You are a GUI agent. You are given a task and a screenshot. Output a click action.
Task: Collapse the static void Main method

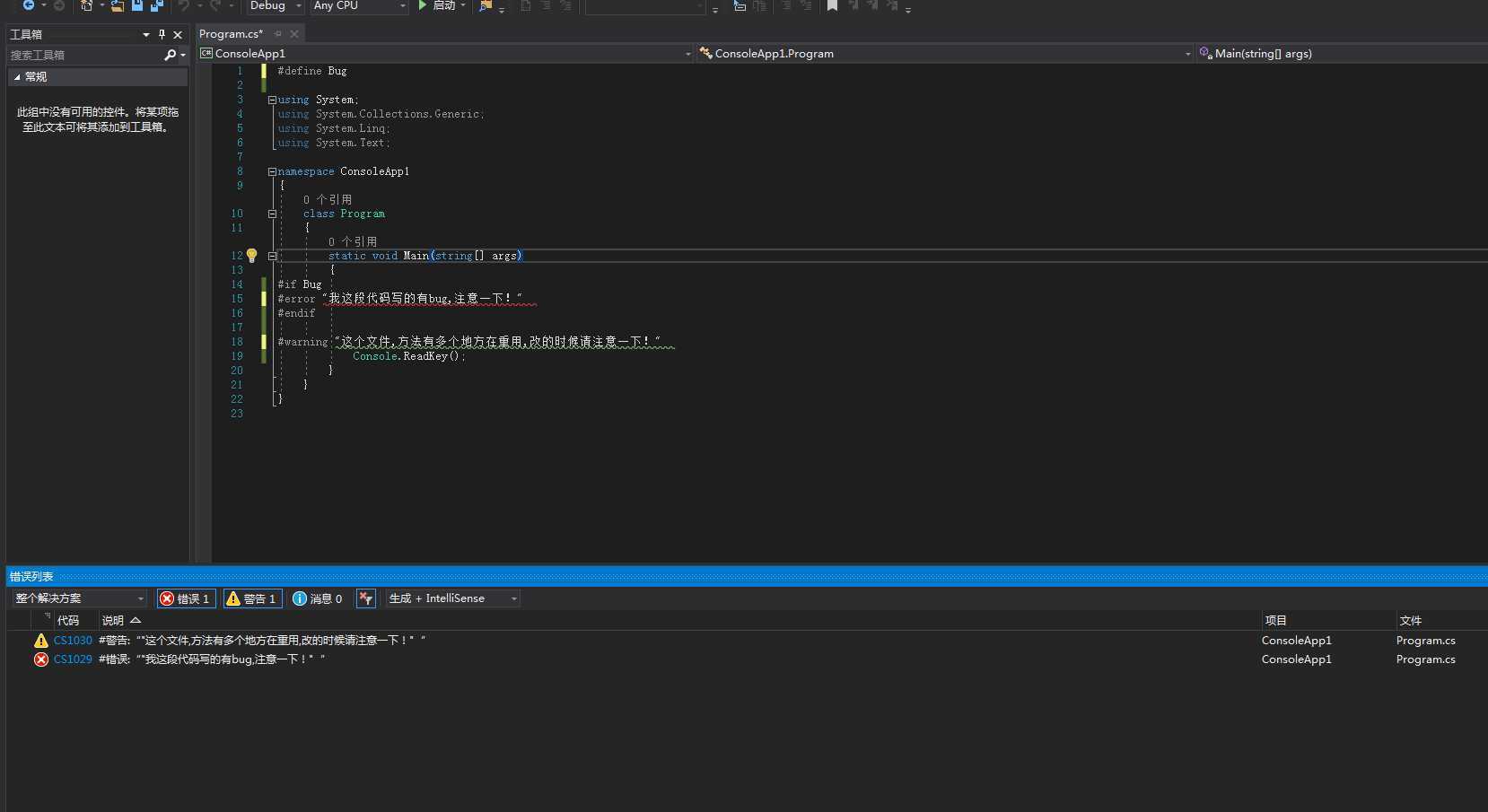[x=272, y=256]
